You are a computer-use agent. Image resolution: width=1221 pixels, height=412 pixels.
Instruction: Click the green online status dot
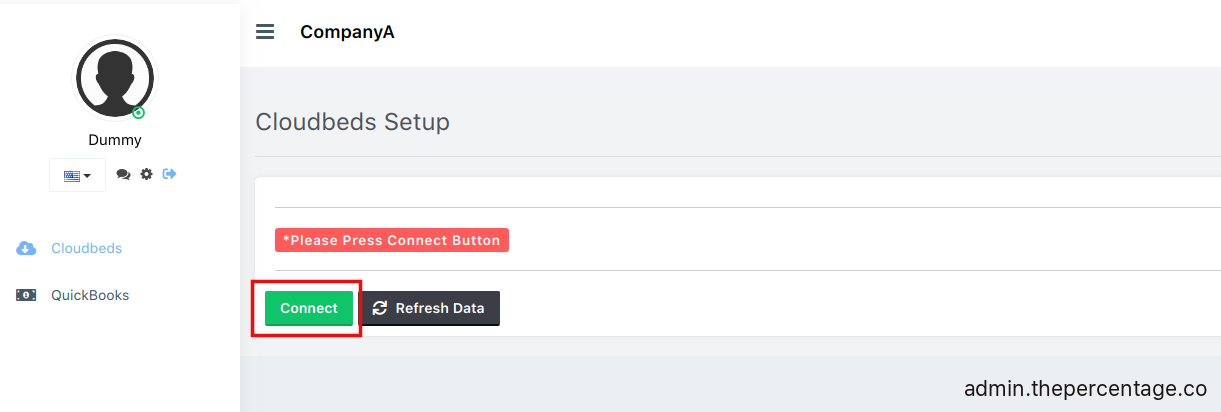point(138,113)
